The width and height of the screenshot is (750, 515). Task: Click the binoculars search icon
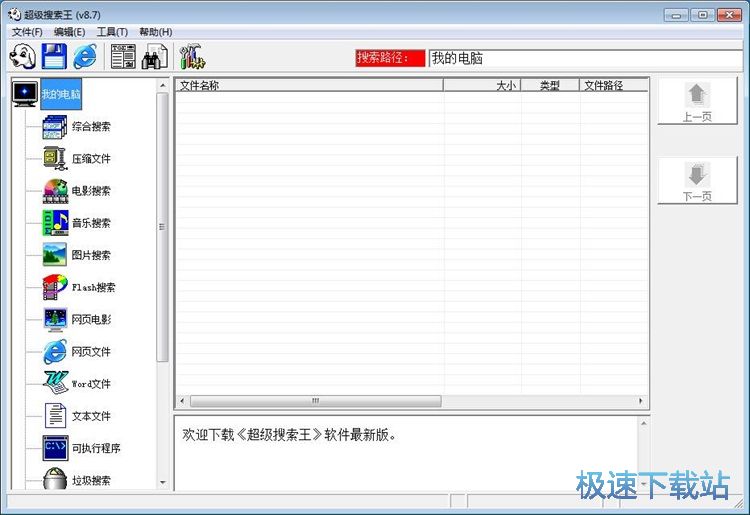(154, 56)
